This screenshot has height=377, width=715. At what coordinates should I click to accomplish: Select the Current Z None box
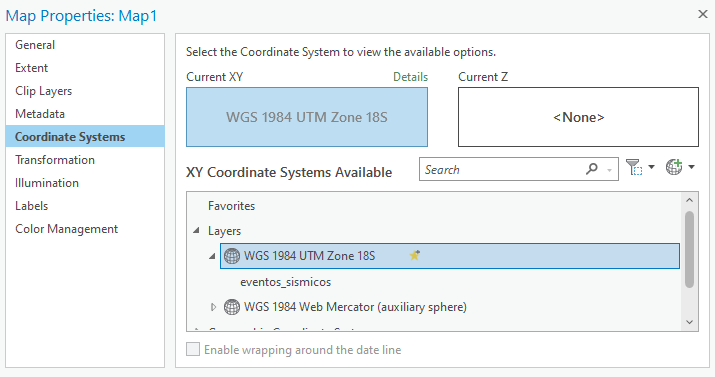(x=578, y=117)
